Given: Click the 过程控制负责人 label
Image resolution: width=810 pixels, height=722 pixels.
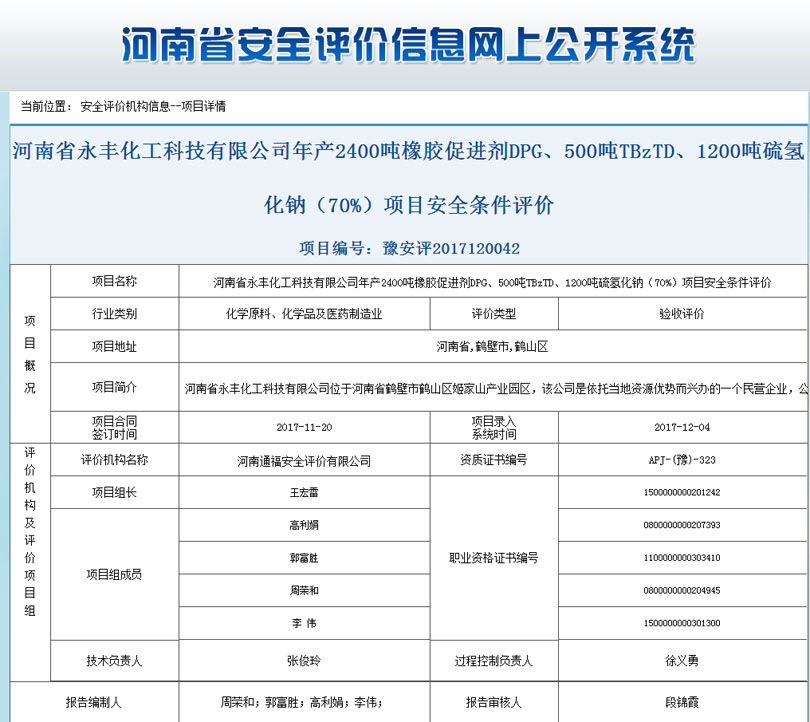Looking at the screenshot, I should [x=494, y=661].
